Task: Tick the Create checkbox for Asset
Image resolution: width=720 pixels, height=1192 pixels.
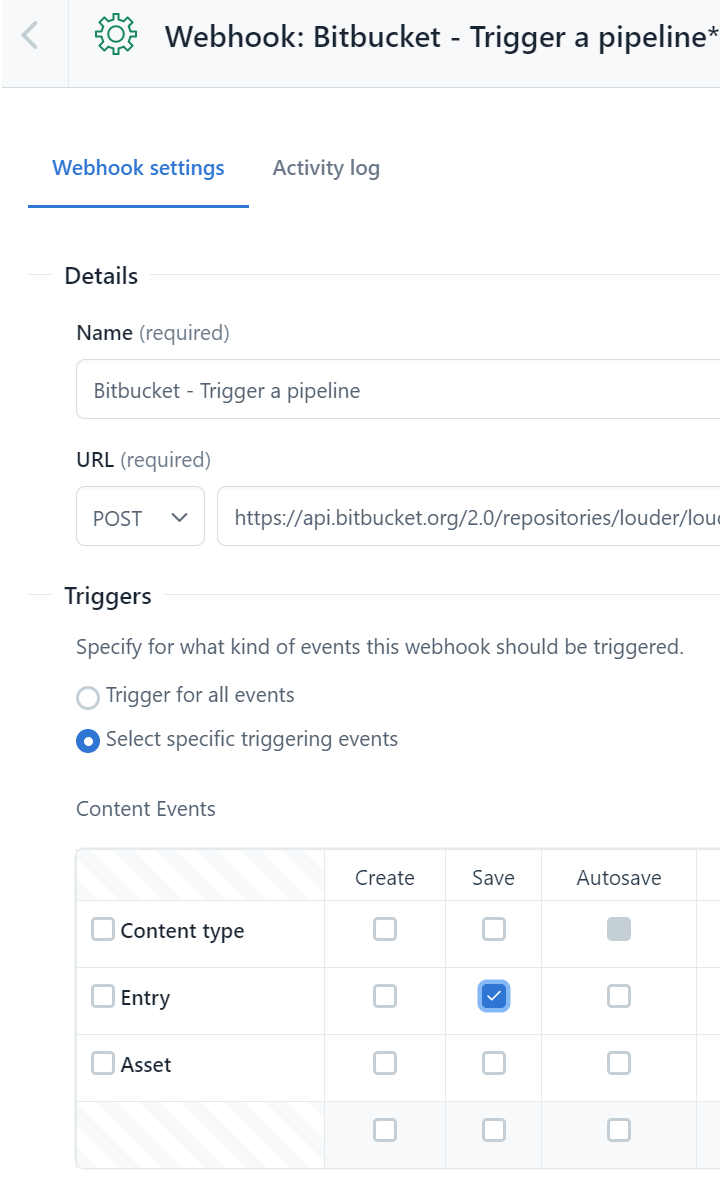Action: click(385, 1063)
